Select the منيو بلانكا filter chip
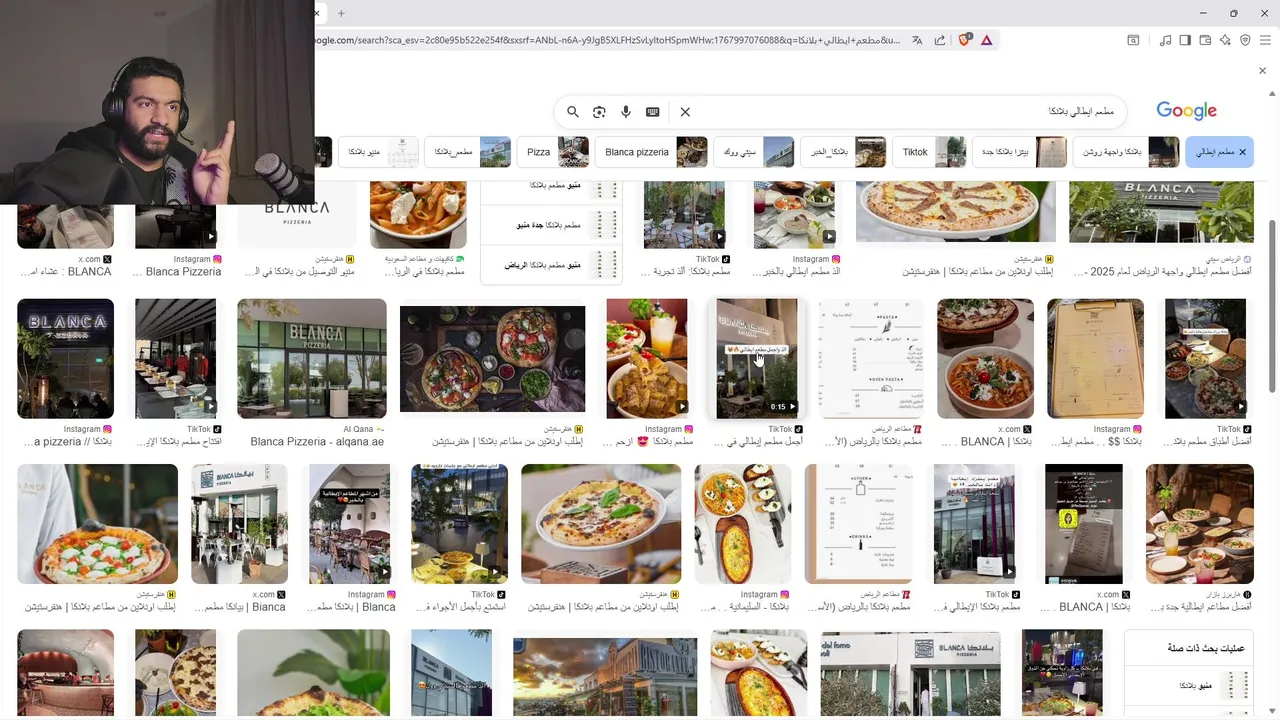Viewport: 1280px width, 720px height. tap(378, 152)
